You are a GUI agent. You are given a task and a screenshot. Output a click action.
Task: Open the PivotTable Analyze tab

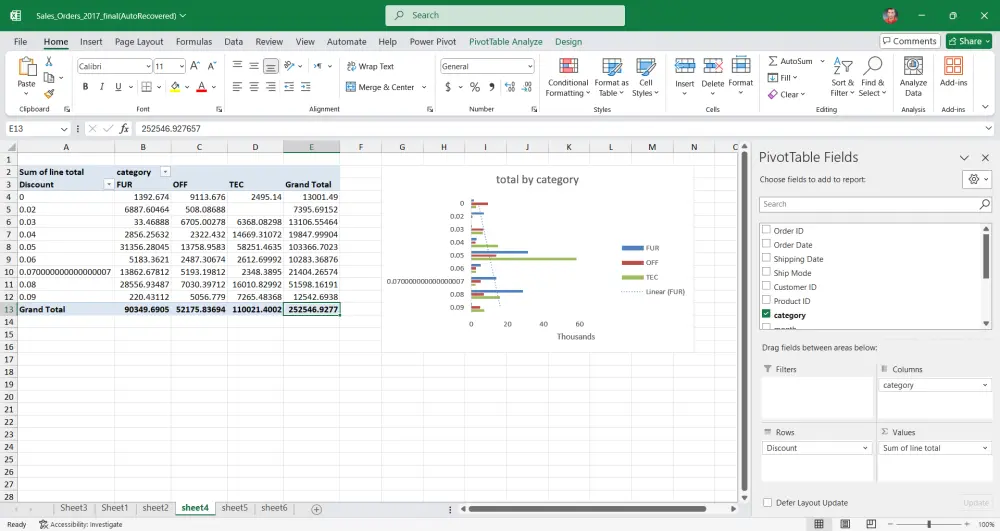point(506,41)
